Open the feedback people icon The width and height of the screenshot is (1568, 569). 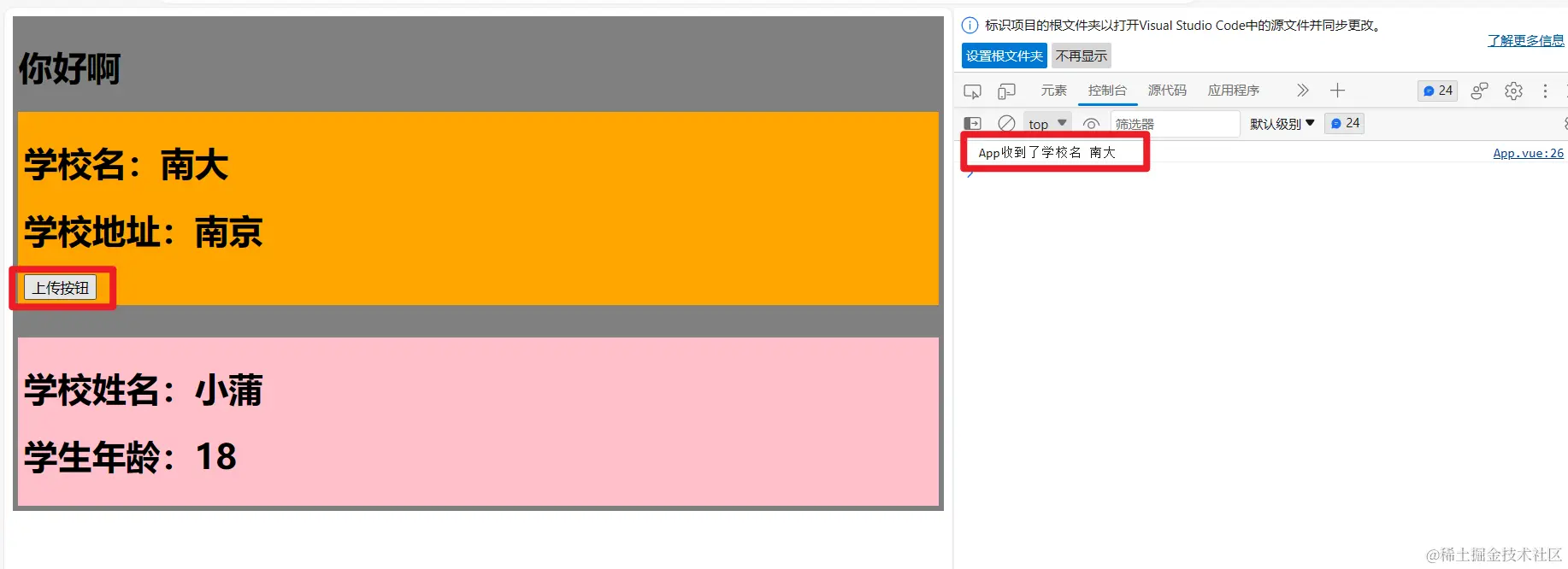tap(1479, 91)
